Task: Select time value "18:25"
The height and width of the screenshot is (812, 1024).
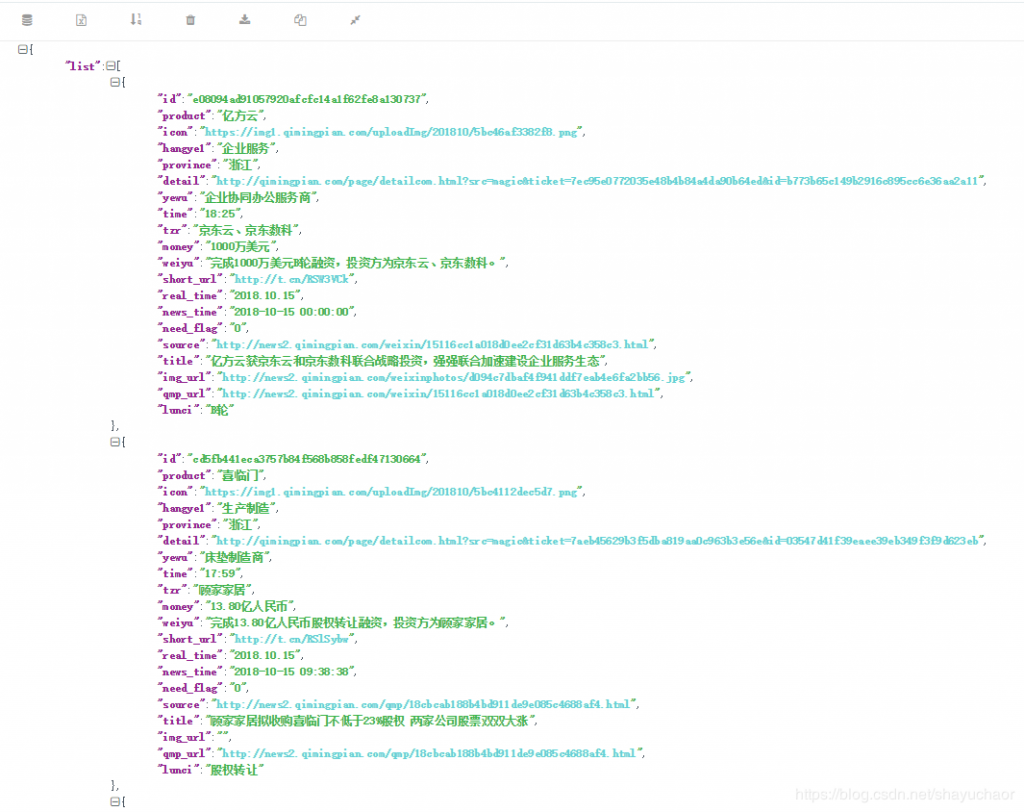Action: 221,214
